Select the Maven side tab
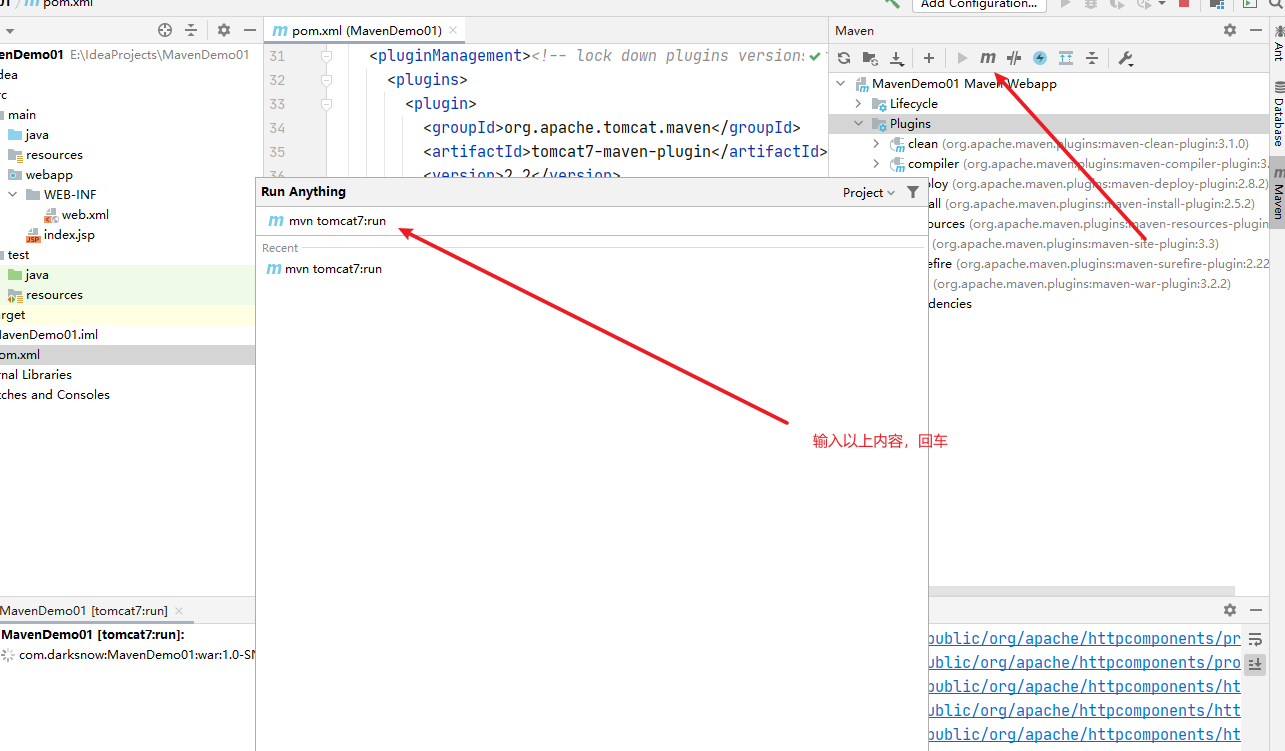This screenshot has width=1285, height=751. (1277, 193)
